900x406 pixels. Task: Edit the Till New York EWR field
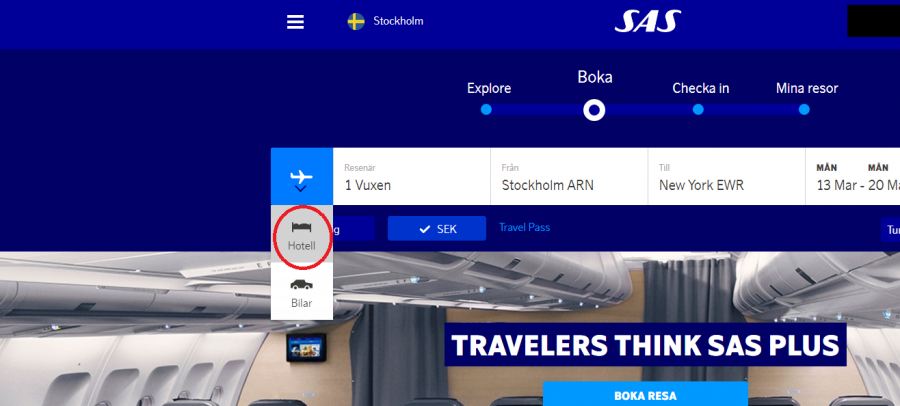727,176
